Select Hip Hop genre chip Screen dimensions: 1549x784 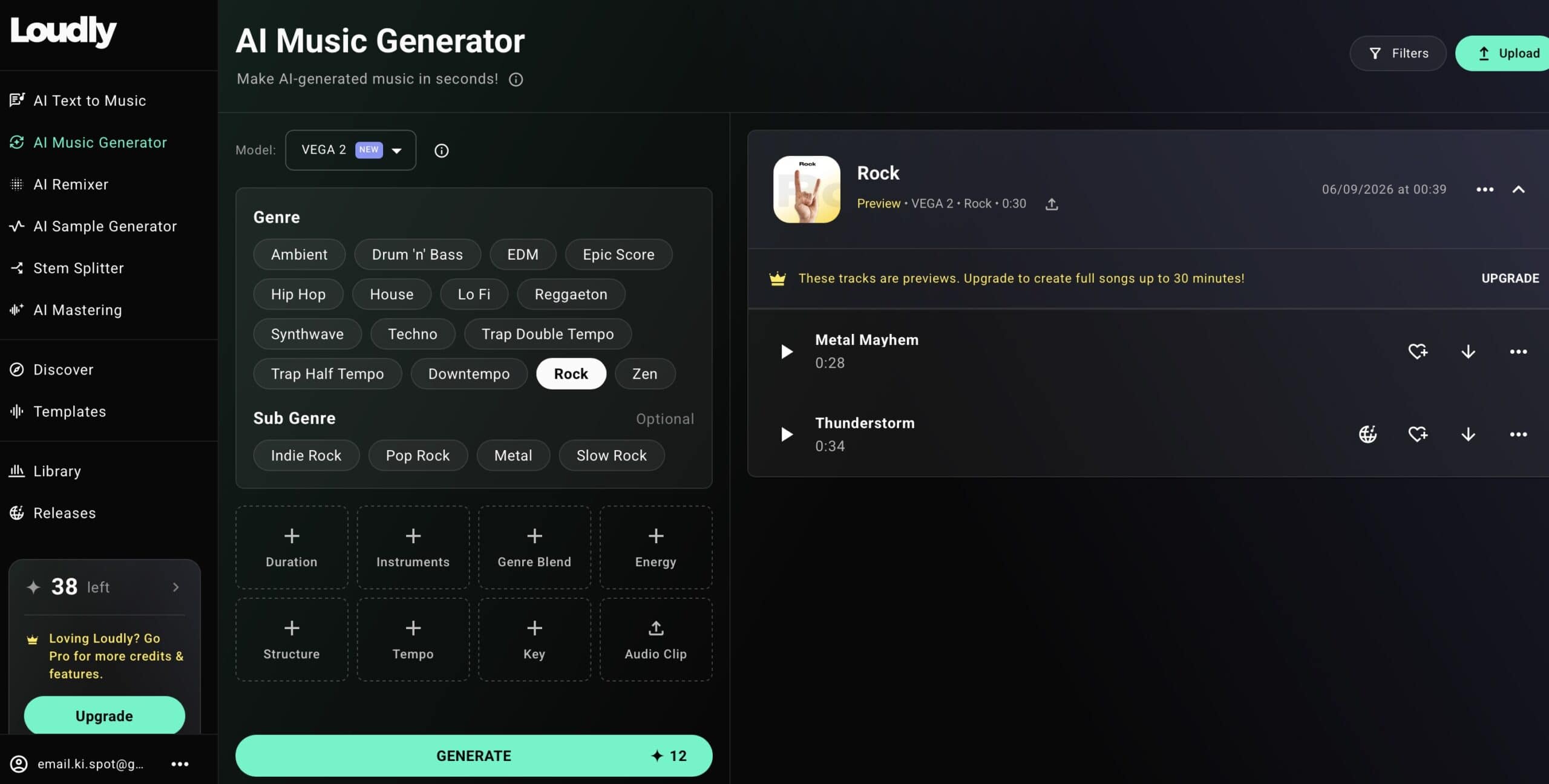tap(298, 294)
